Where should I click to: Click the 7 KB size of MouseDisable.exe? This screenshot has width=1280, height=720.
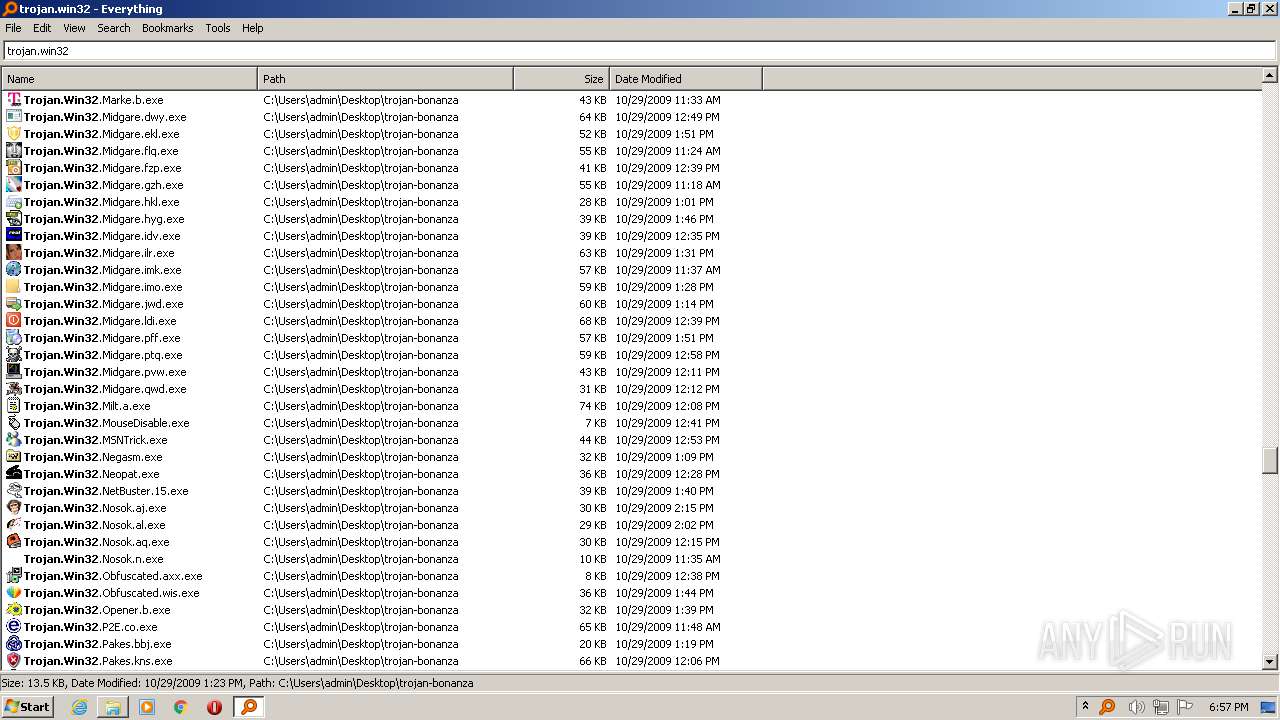coord(596,423)
